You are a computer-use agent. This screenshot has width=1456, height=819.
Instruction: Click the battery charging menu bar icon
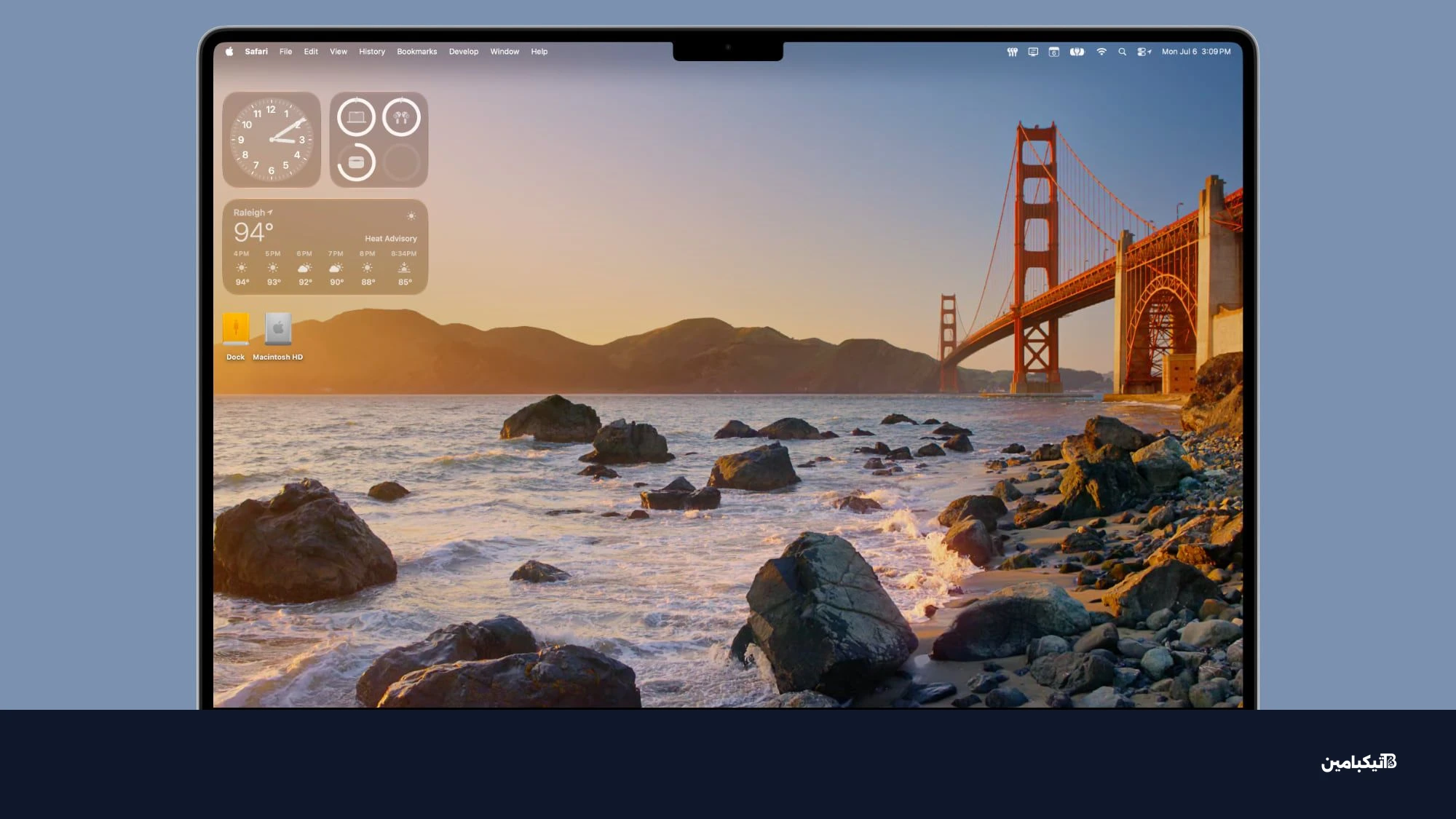coord(1077,52)
